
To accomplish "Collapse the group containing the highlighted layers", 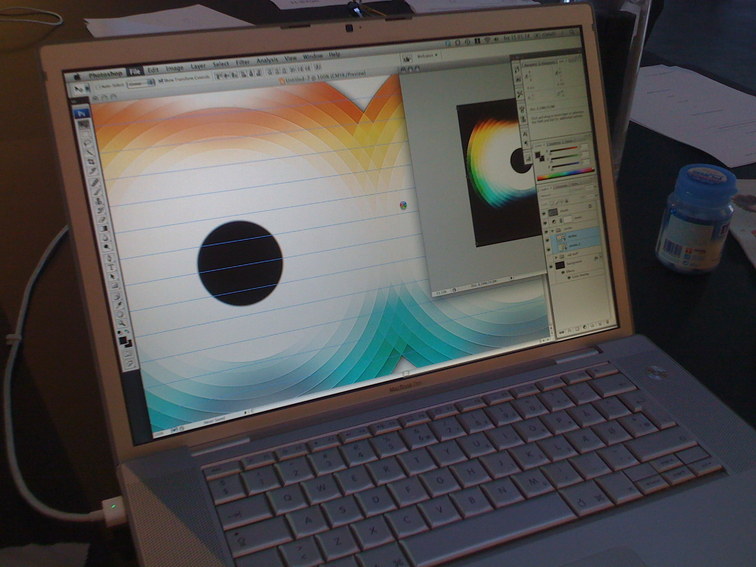I will (x=554, y=230).
